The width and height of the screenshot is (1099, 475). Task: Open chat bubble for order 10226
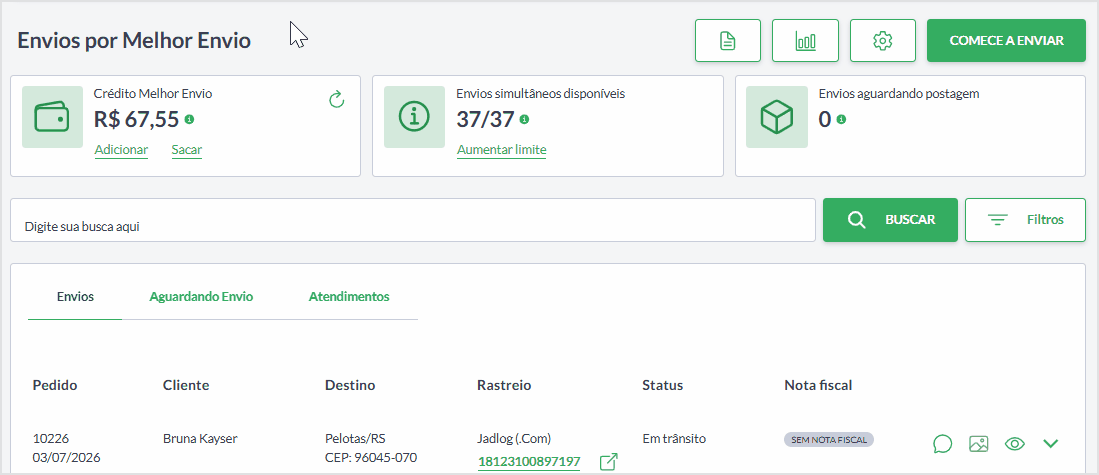coord(943,443)
